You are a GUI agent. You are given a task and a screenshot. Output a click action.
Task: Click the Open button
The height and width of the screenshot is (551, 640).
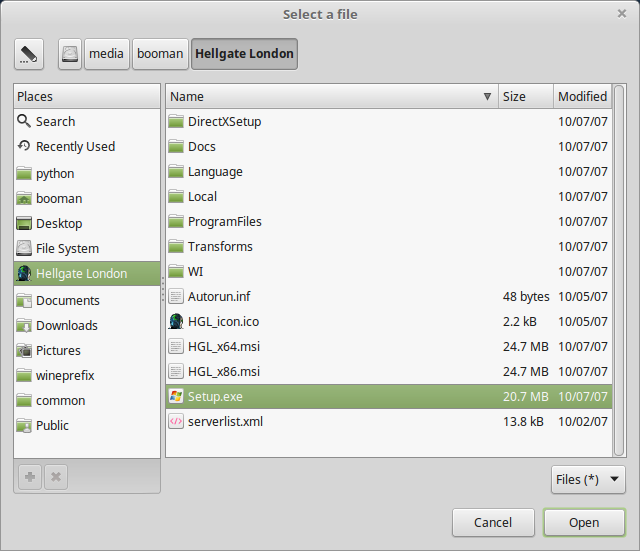[x=584, y=522]
